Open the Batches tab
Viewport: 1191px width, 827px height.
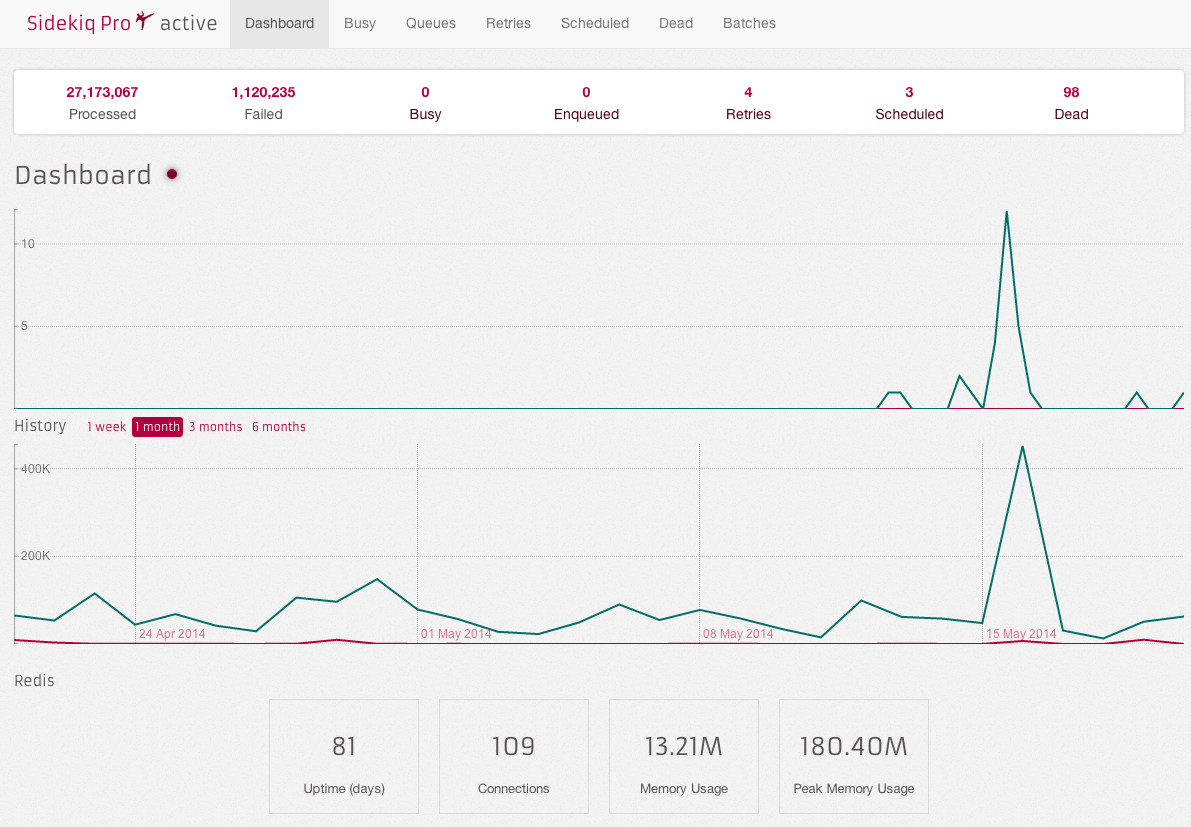(x=749, y=23)
